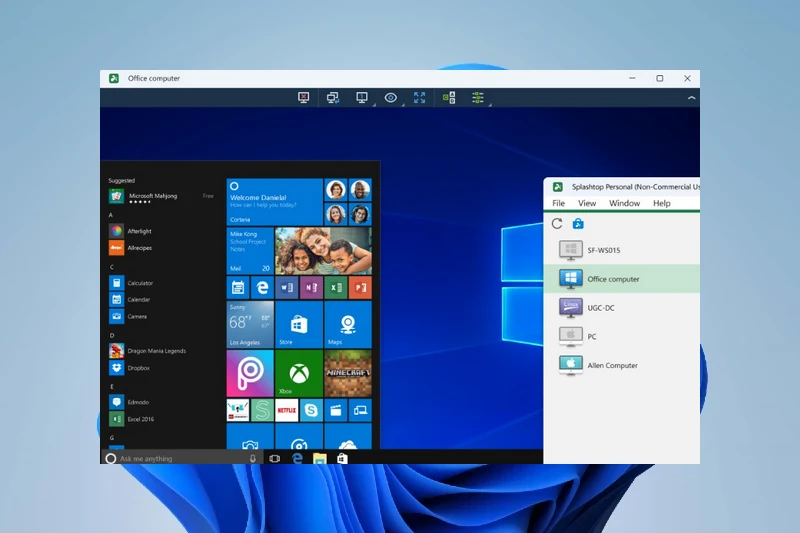The height and width of the screenshot is (533, 800).
Task: Select the PC entry in computer list
Action: (x=621, y=336)
